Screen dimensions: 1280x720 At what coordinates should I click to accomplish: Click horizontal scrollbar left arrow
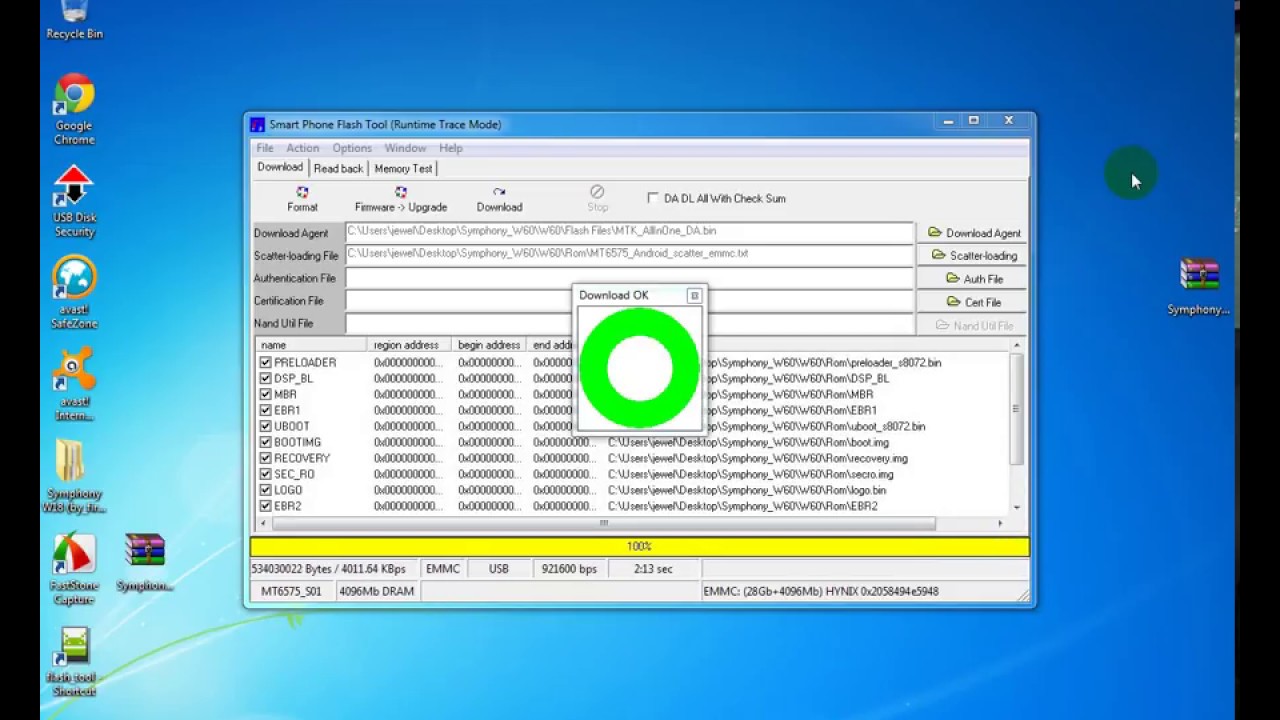click(263, 523)
